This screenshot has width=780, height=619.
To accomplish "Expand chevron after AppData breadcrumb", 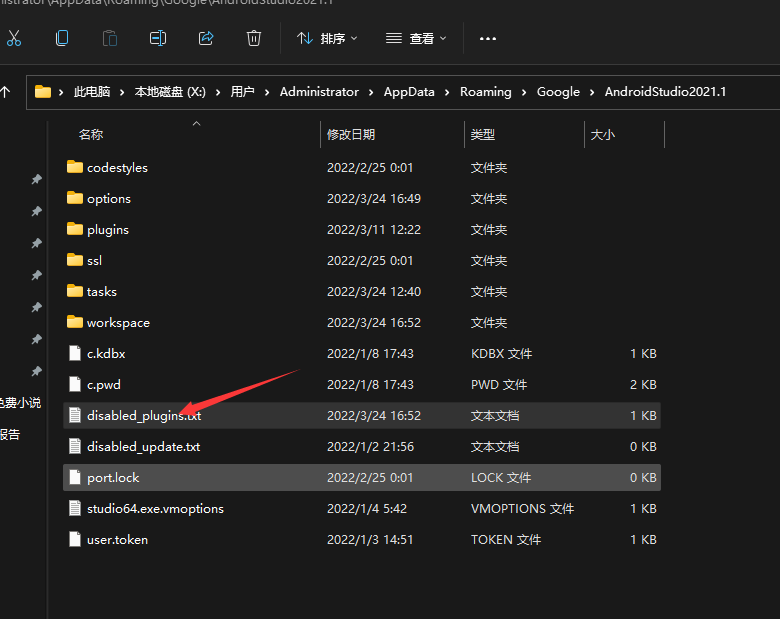I will pyautogui.click(x=447, y=92).
